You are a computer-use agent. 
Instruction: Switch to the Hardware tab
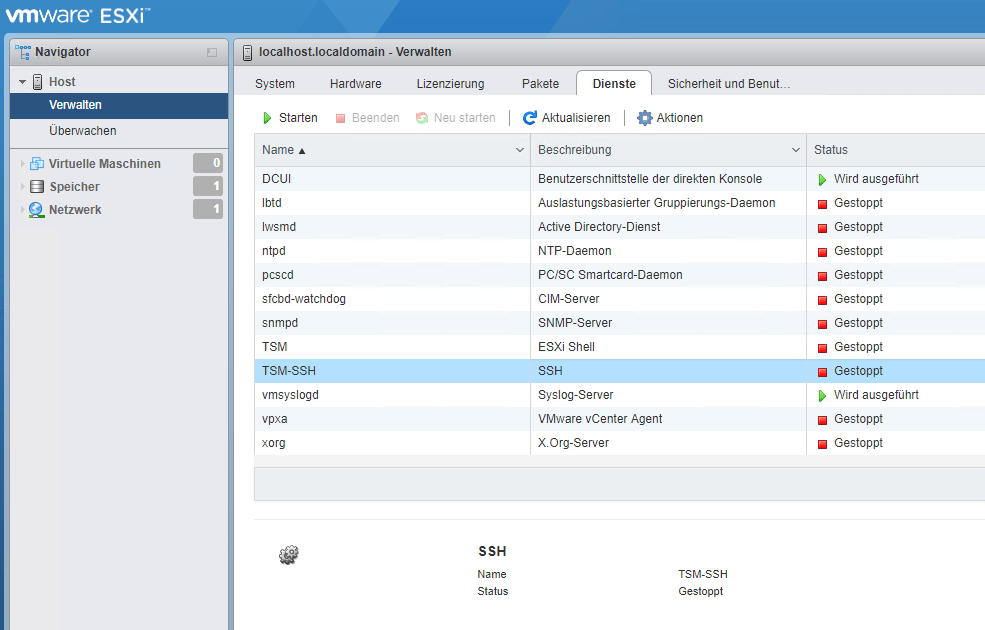point(355,83)
